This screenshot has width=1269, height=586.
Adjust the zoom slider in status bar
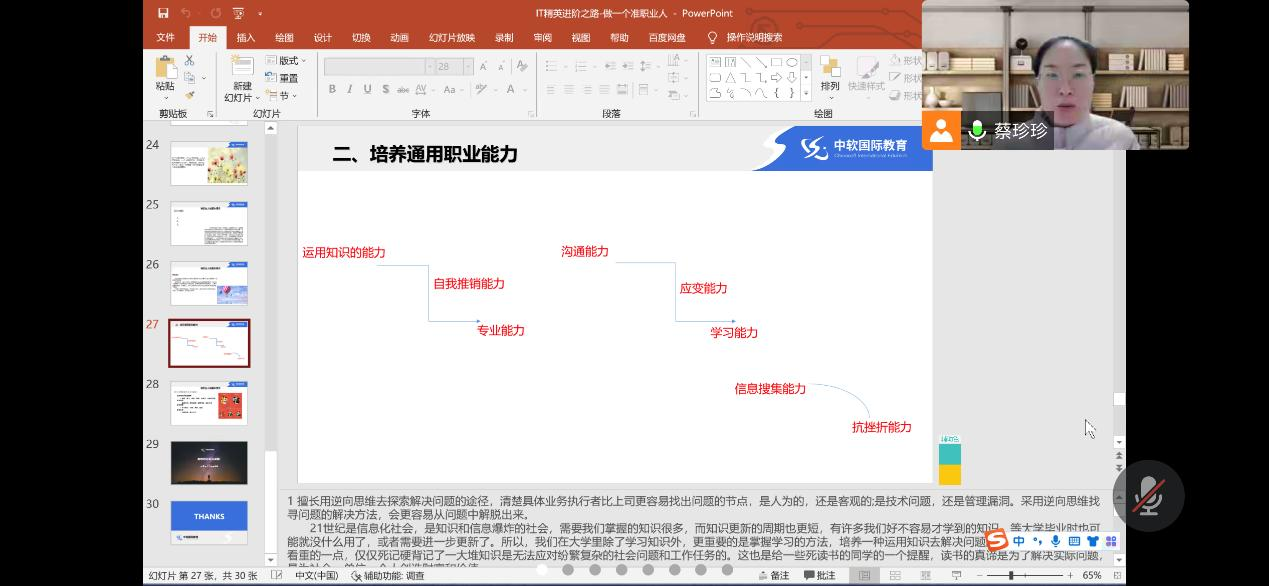(1011, 575)
